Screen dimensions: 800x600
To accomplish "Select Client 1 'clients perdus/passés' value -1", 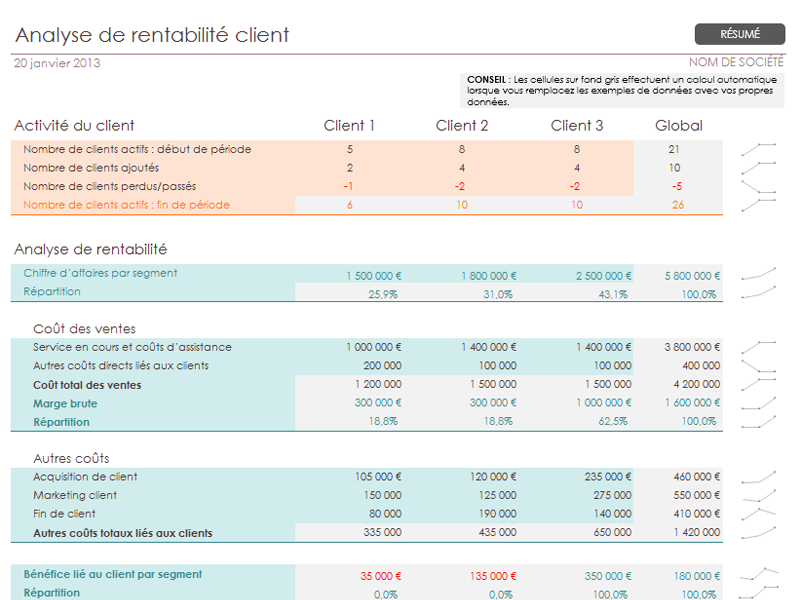I will click(348, 186).
